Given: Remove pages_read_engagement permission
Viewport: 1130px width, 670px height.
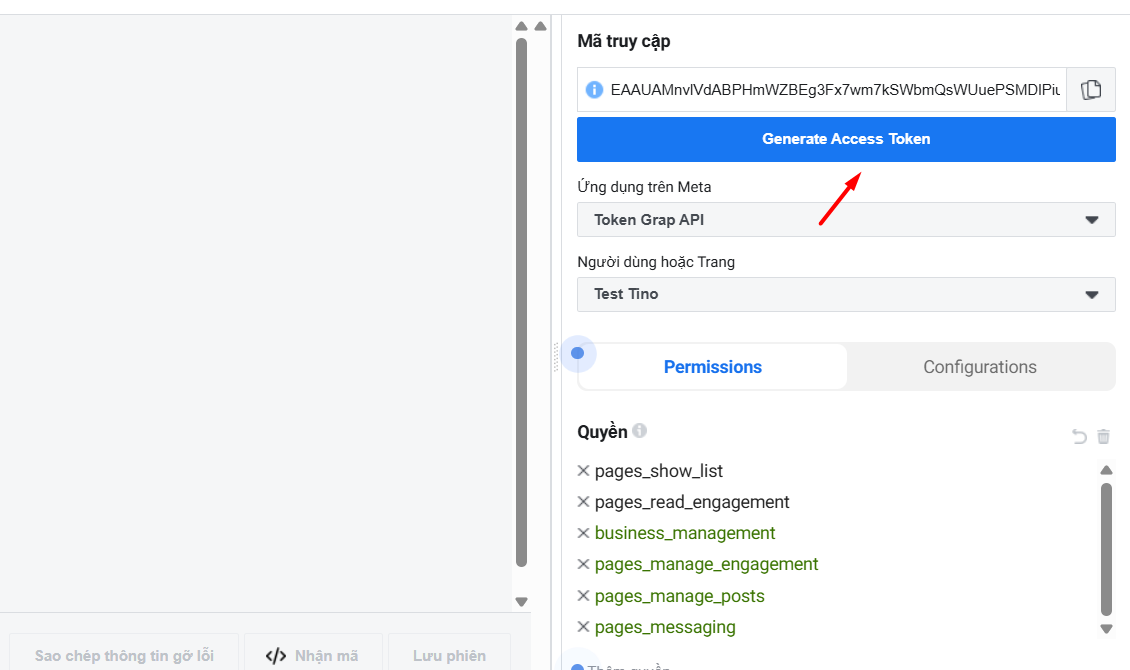Looking at the screenshot, I should click(584, 501).
